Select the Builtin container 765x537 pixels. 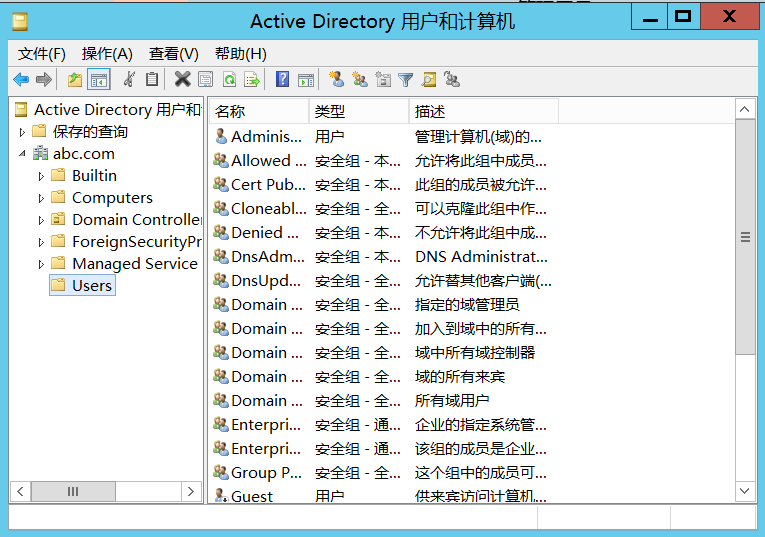[84, 176]
